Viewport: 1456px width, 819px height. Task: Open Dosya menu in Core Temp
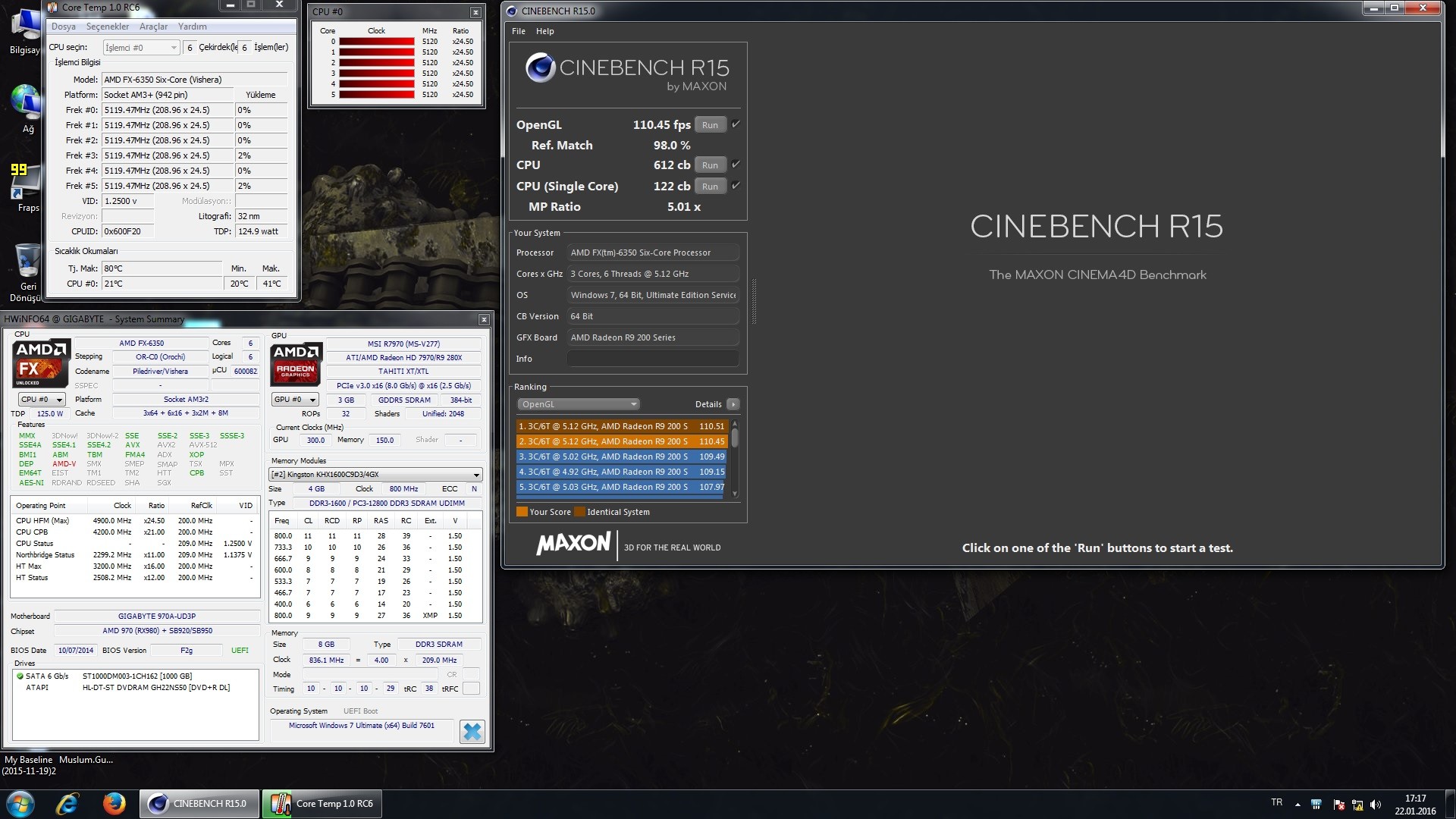point(64,27)
